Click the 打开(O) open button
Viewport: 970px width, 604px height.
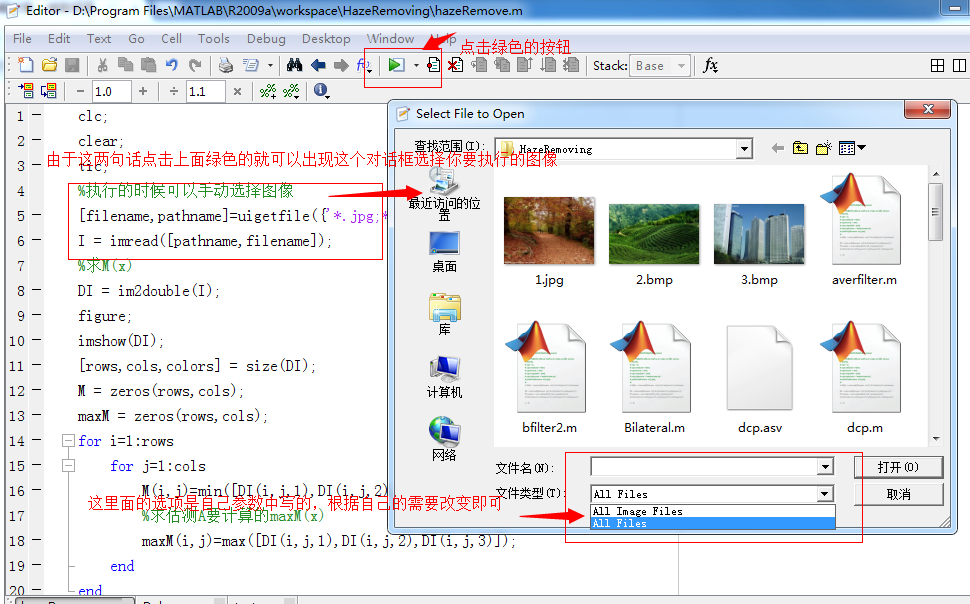point(898,467)
